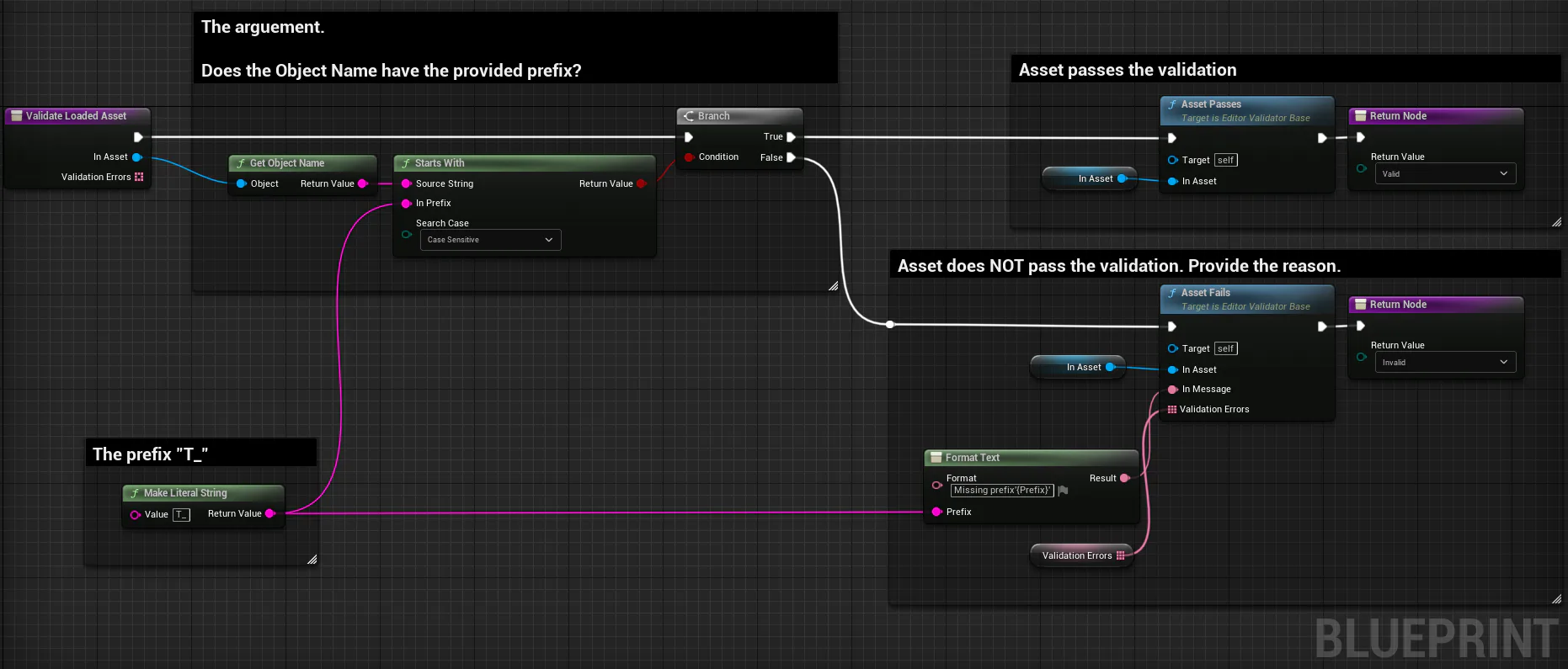Click the Branch node False execution pin
Screen dimensions: 1568x669
[791, 157]
